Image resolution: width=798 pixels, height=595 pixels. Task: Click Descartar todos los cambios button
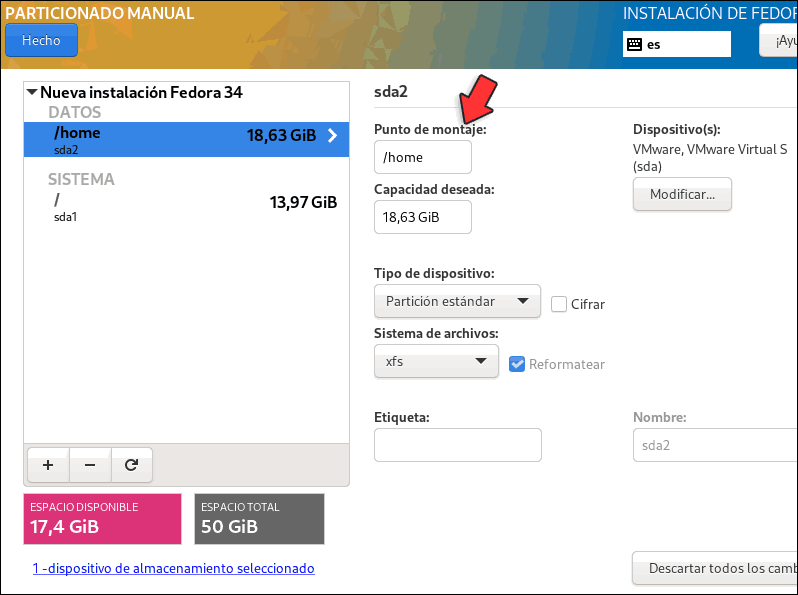(715, 568)
